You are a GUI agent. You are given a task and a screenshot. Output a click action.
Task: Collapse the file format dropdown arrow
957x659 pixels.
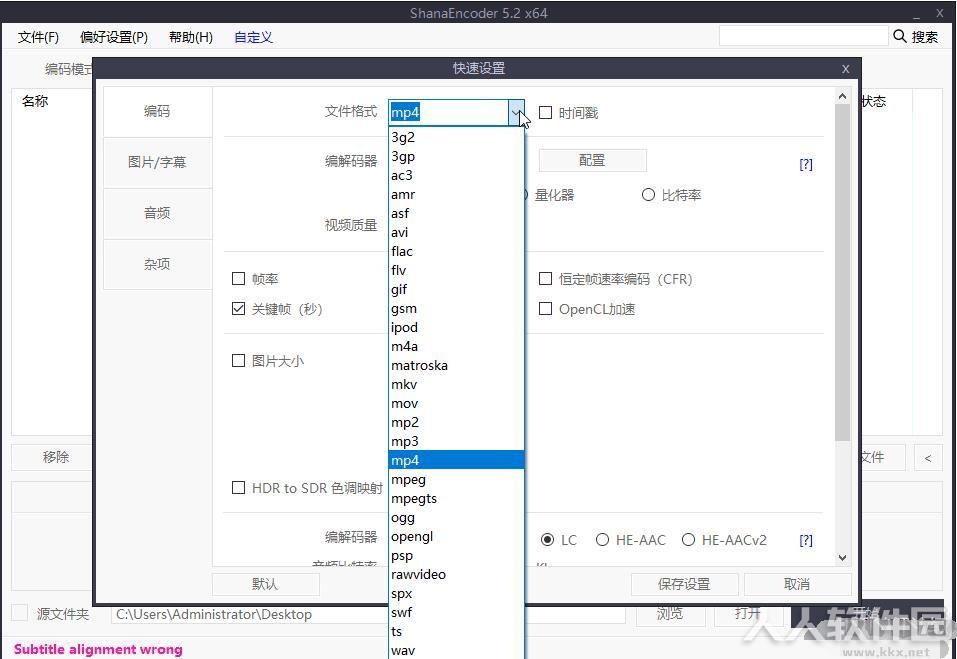tap(516, 112)
